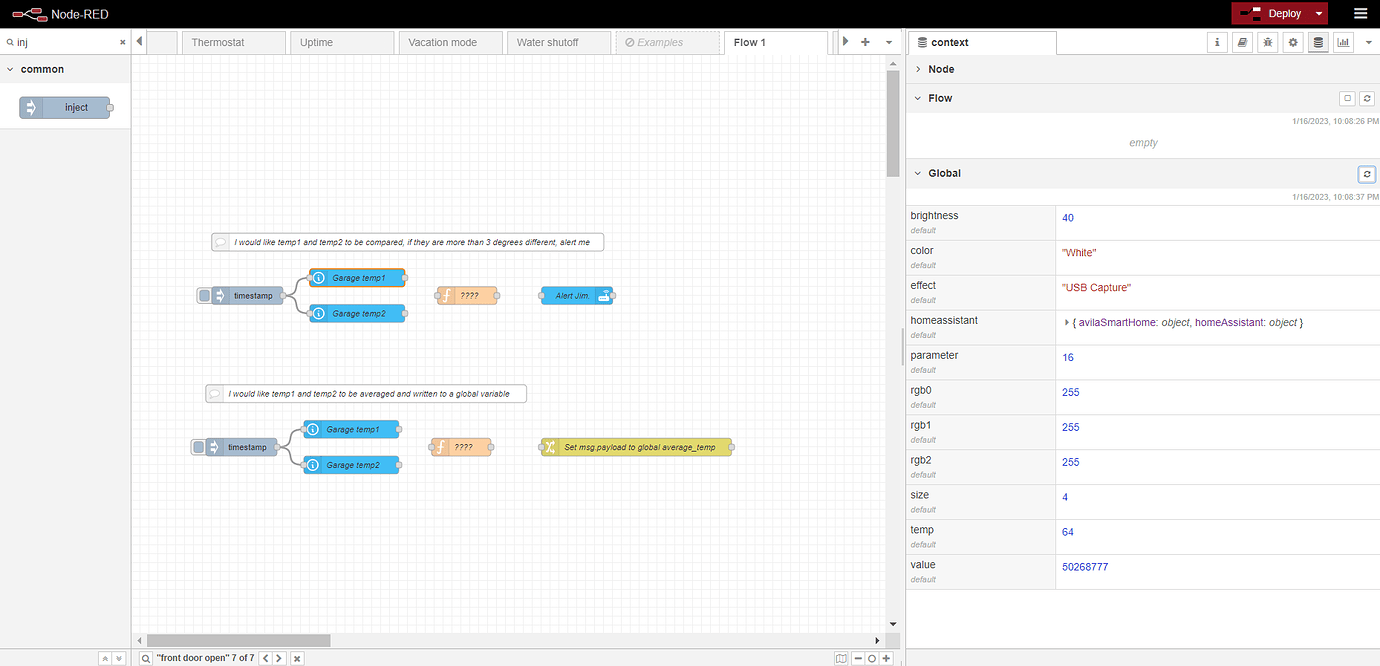The image size is (1380, 666).
Task: Toggle the Flow auto-refresh checkbox
Action: click(x=1348, y=98)
